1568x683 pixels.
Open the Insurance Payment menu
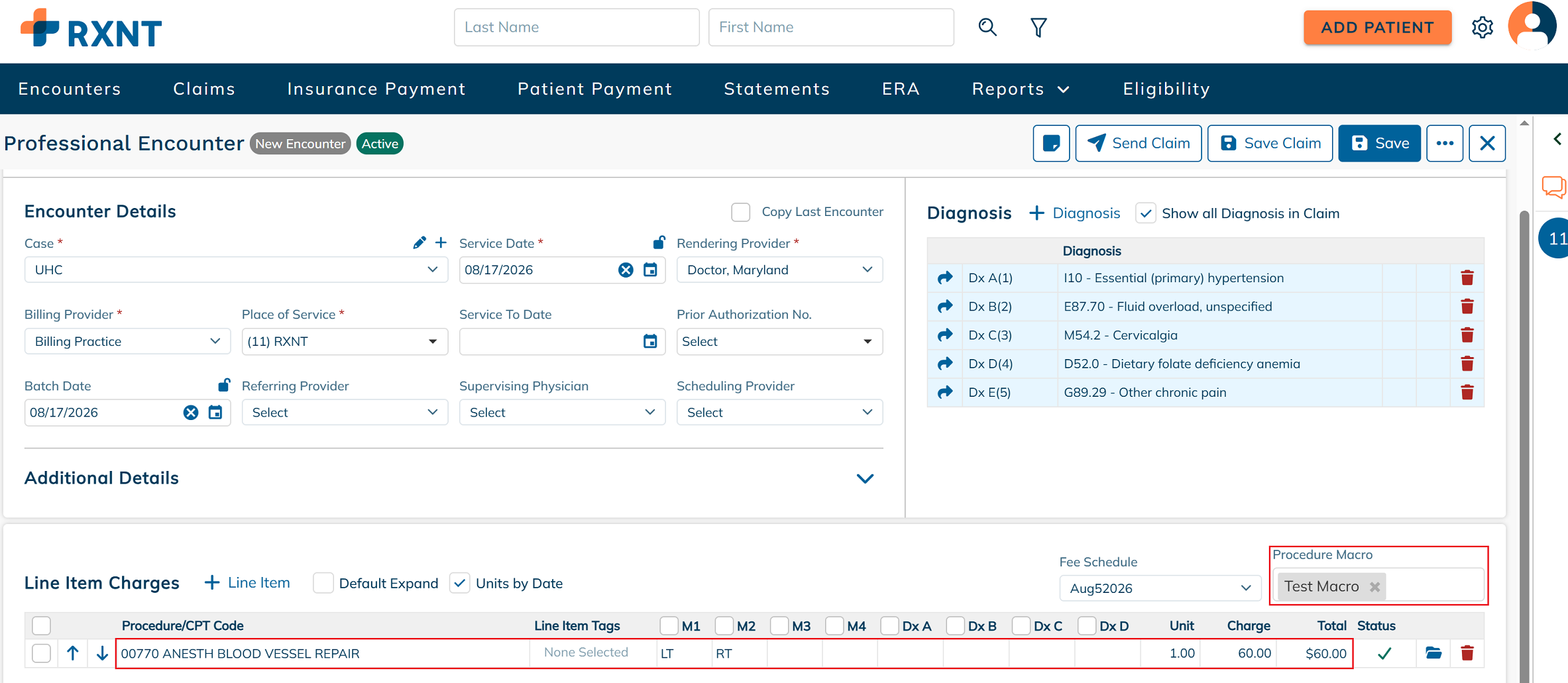(376, 89)
